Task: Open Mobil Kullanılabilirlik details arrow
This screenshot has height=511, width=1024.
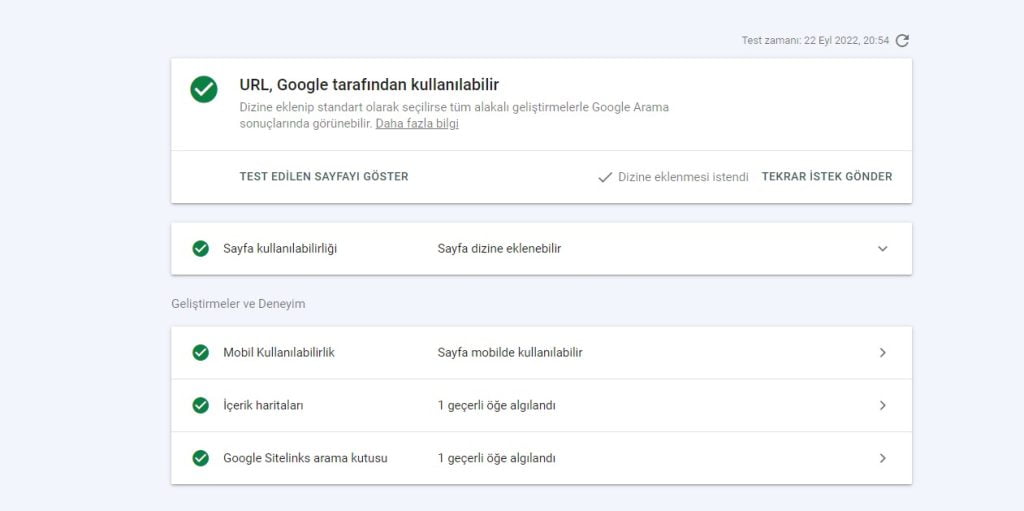Action: coord(882,353)
